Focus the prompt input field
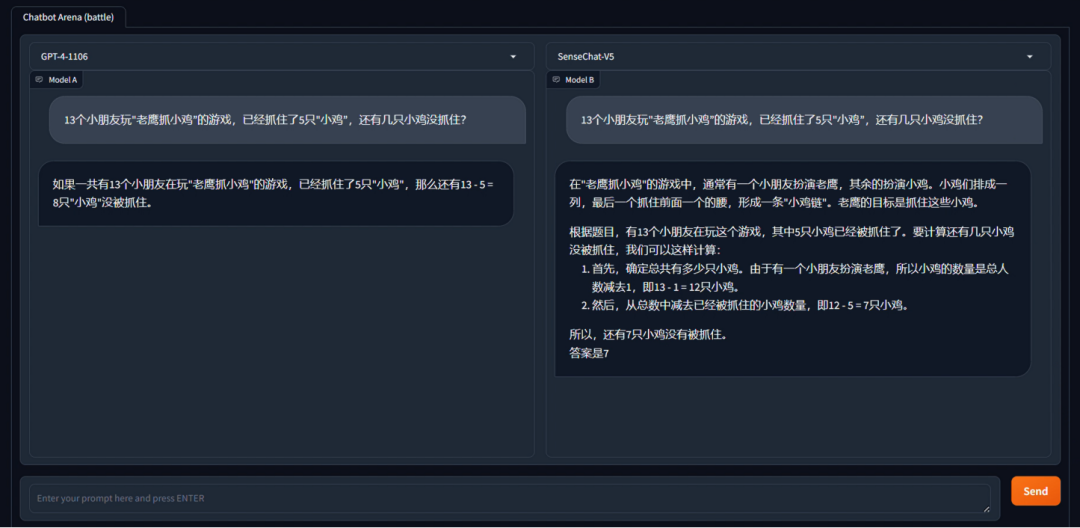Image resolution: width=1080 pixels, height=528 pixels. pos(510,498)
